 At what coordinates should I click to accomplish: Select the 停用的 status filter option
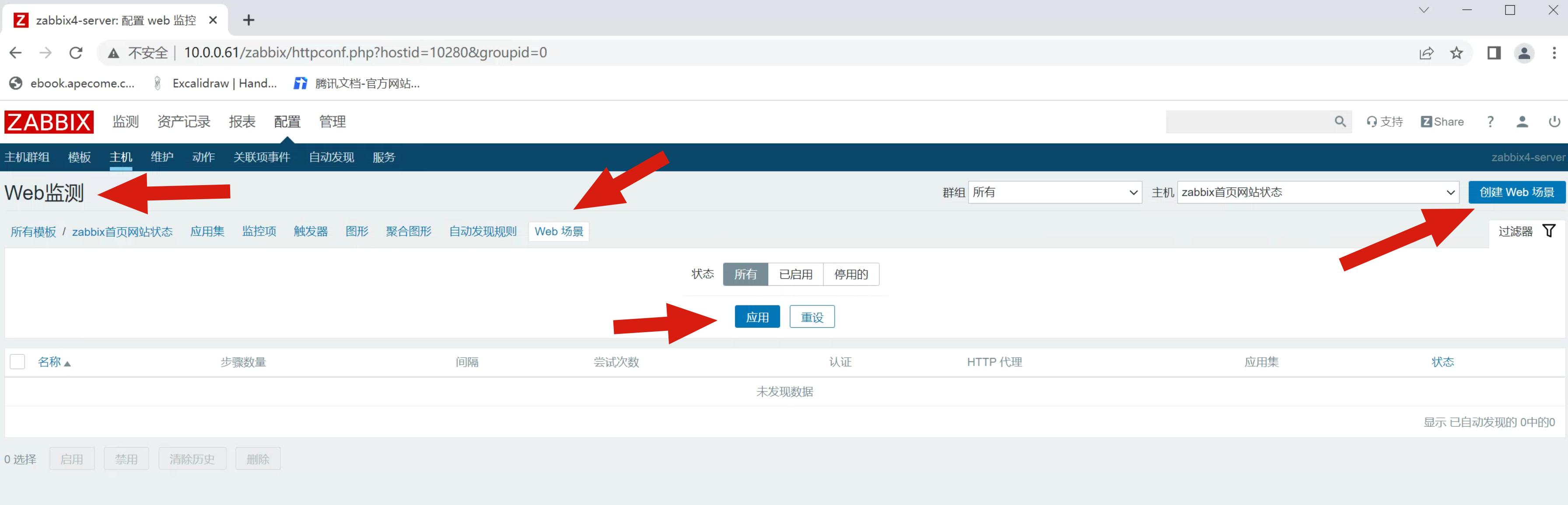(x=850, y=274)
